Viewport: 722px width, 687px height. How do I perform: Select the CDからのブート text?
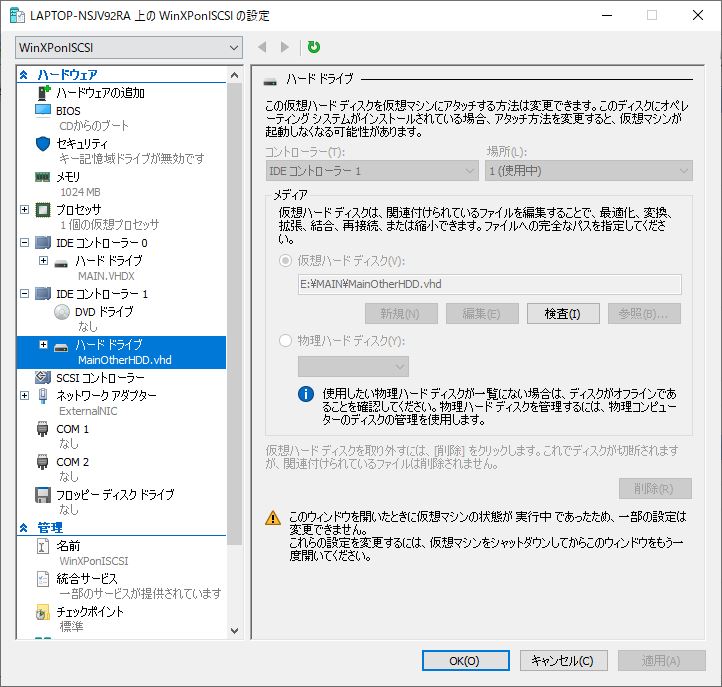pos(94,126)
